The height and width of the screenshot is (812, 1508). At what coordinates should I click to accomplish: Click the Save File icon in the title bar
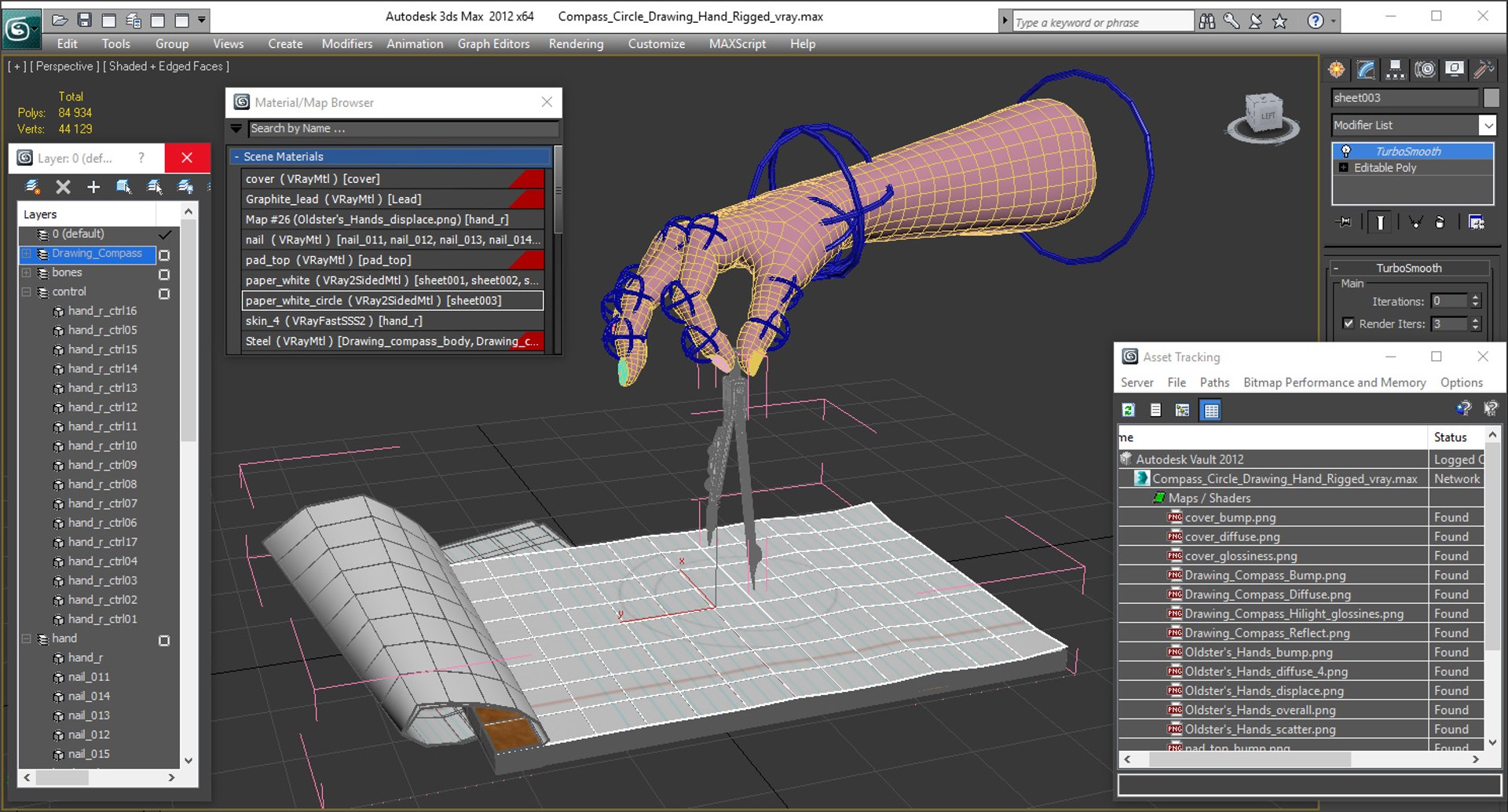coord(85,20)
